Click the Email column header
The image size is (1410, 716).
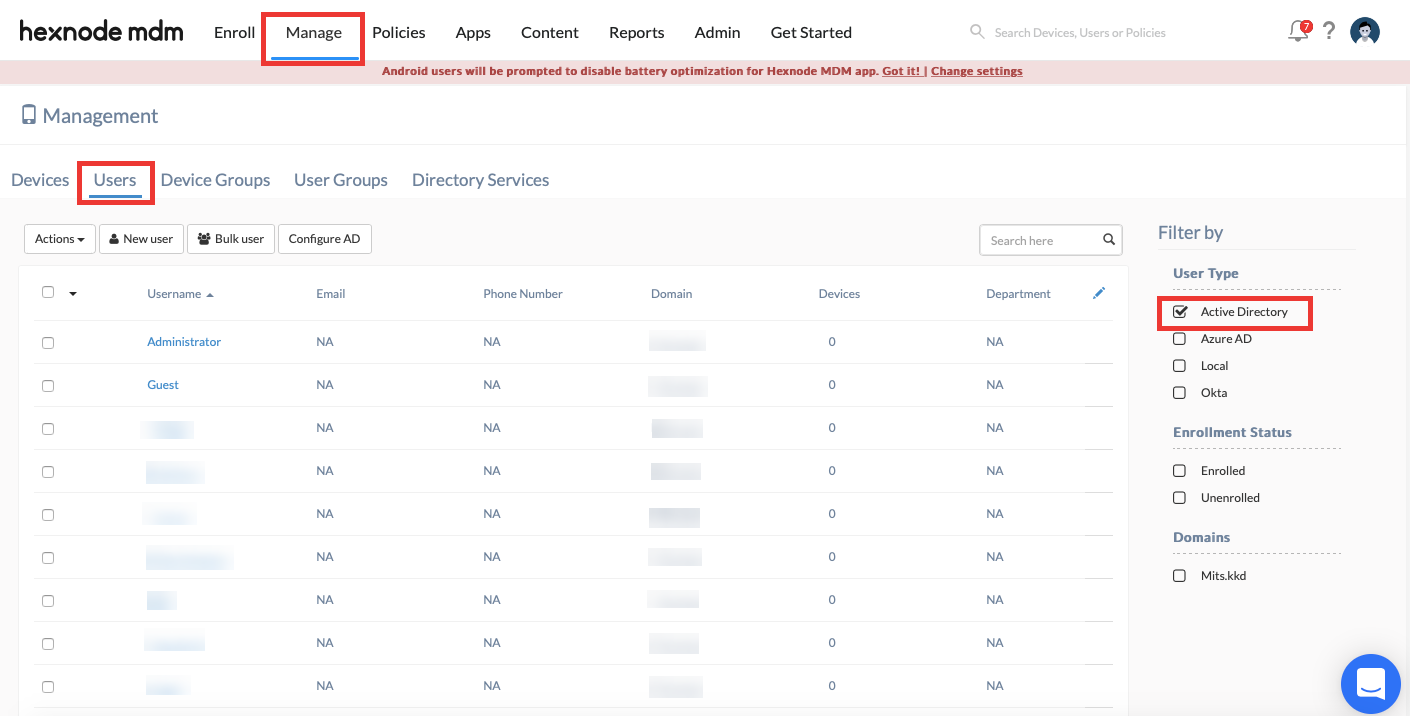(331, 294)
